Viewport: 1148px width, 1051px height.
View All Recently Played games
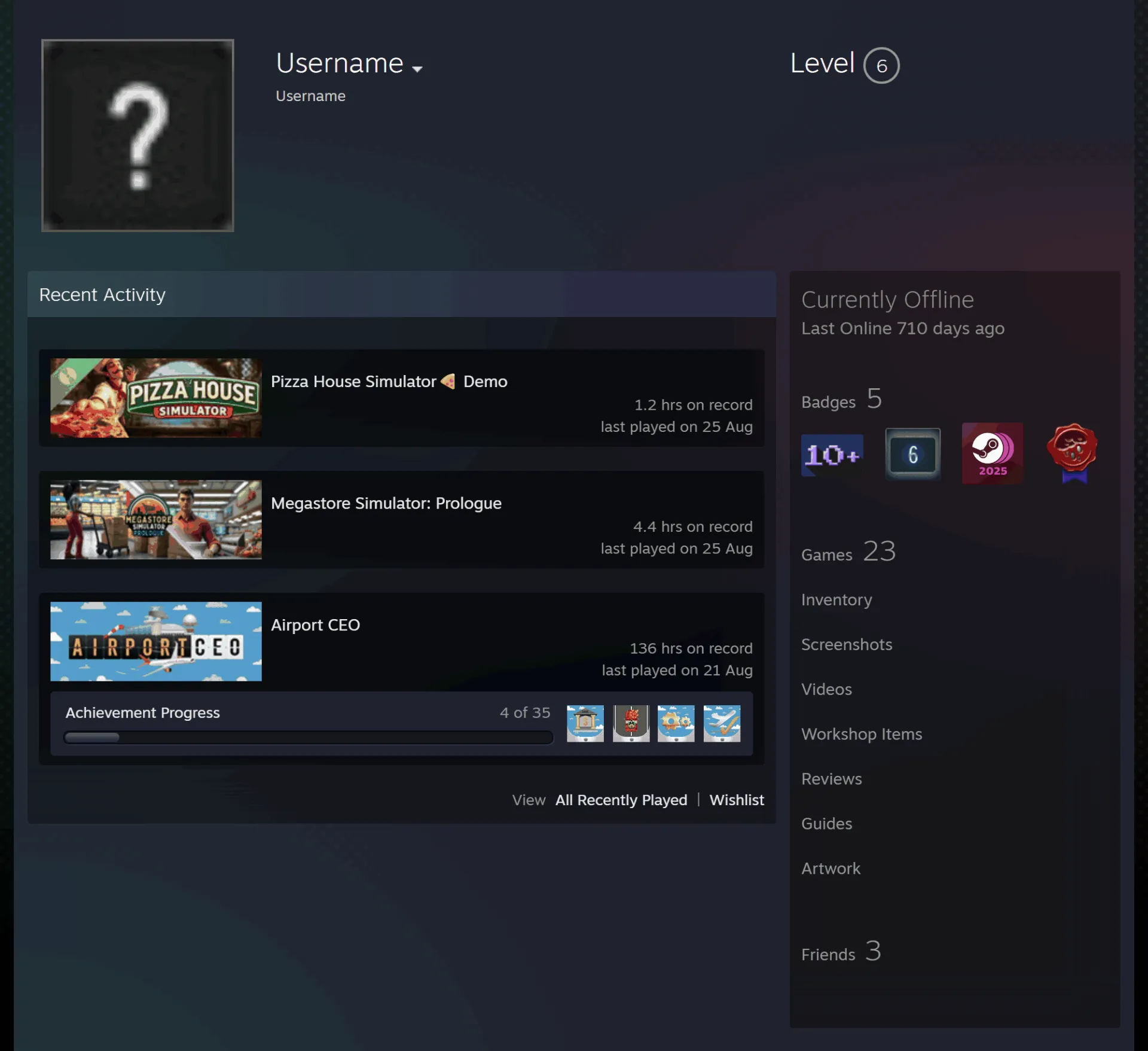pyautogui.click(x=621, y=800)
